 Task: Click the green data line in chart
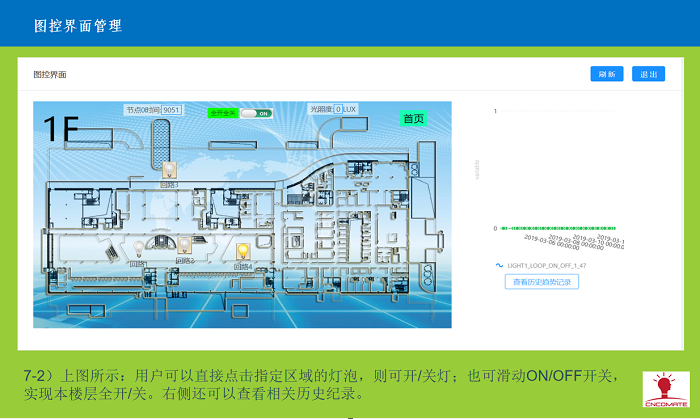click(560, 228)
